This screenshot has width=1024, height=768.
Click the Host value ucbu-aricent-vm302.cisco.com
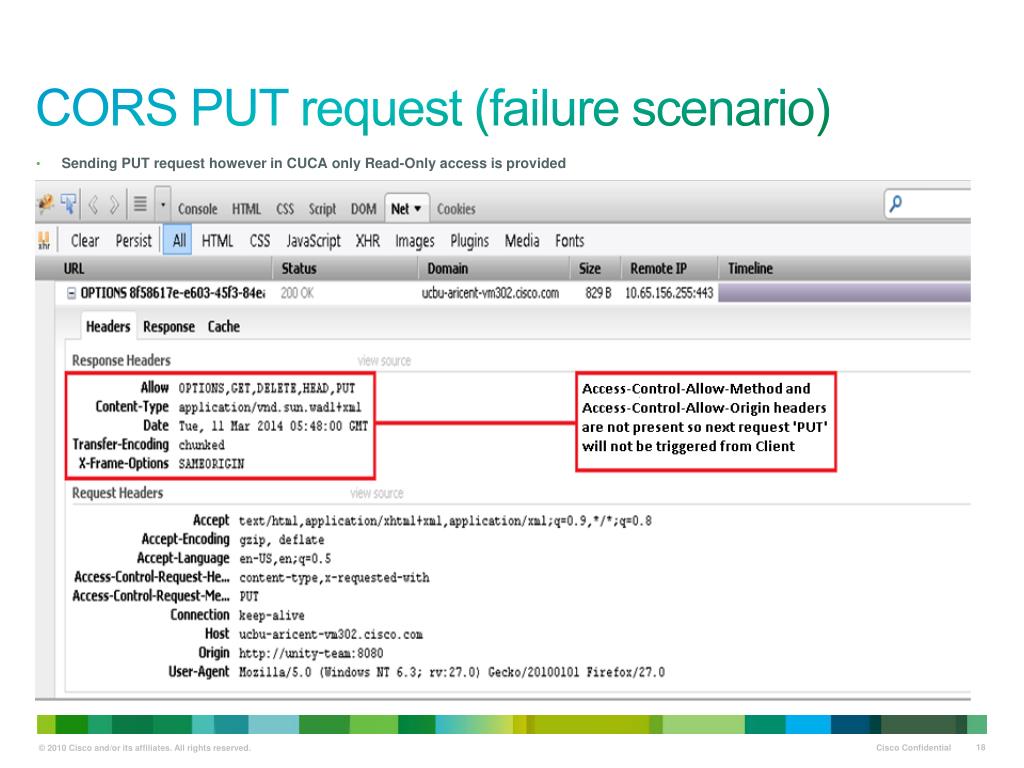tap(330, 634)
